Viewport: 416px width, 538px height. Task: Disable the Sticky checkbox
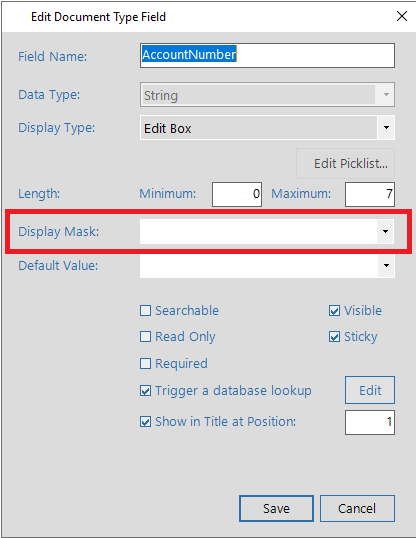click(334, 337)
